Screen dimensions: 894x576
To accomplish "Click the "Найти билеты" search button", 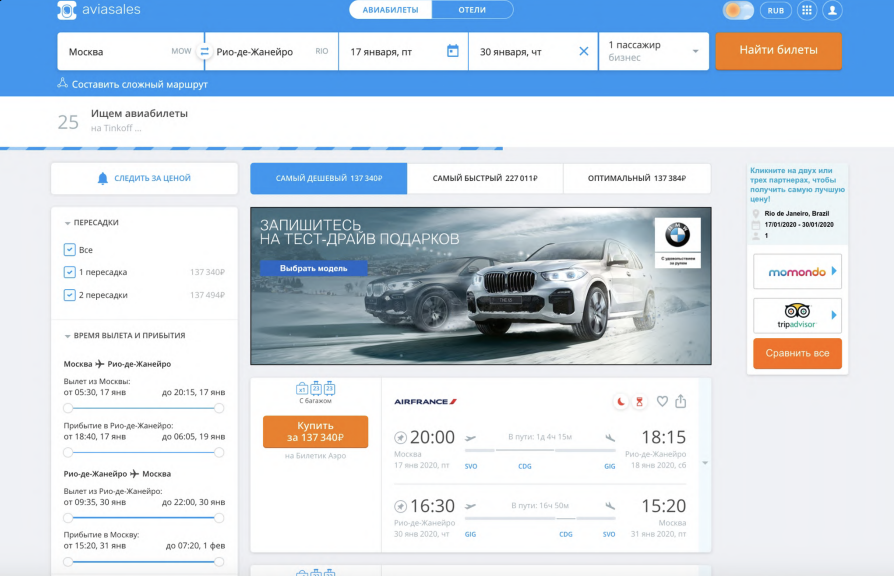I will [x=778, y=50].
